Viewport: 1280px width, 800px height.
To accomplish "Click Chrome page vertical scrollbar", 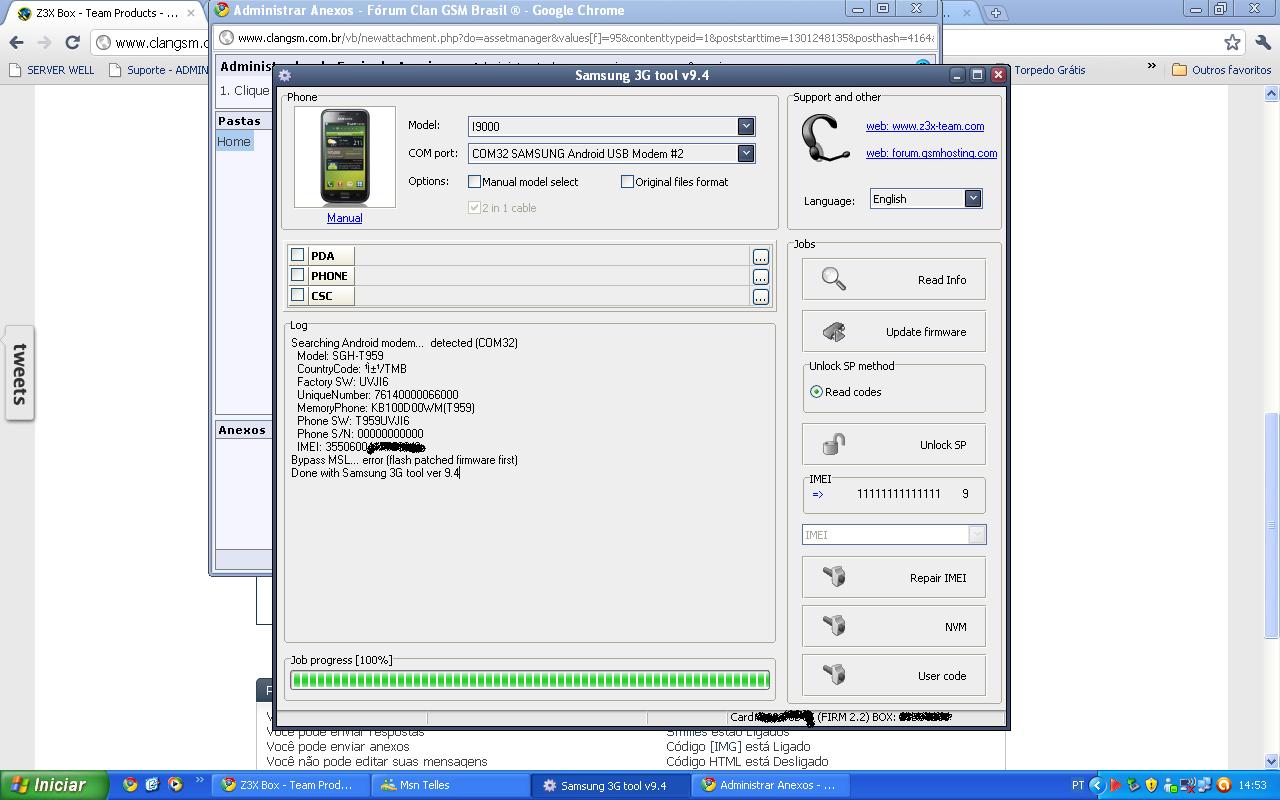I will coord(1272,425).
